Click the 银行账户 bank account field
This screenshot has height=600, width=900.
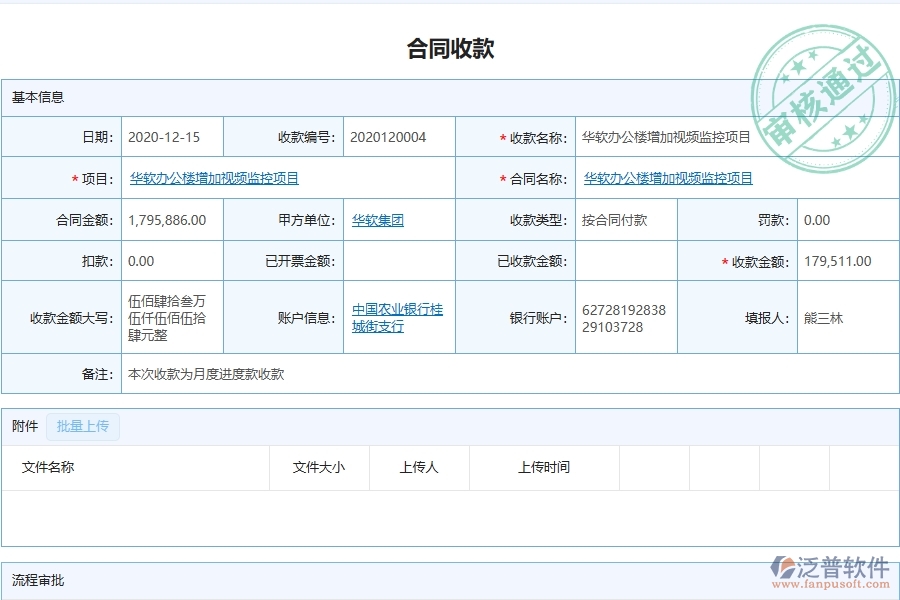coord(620,316)
